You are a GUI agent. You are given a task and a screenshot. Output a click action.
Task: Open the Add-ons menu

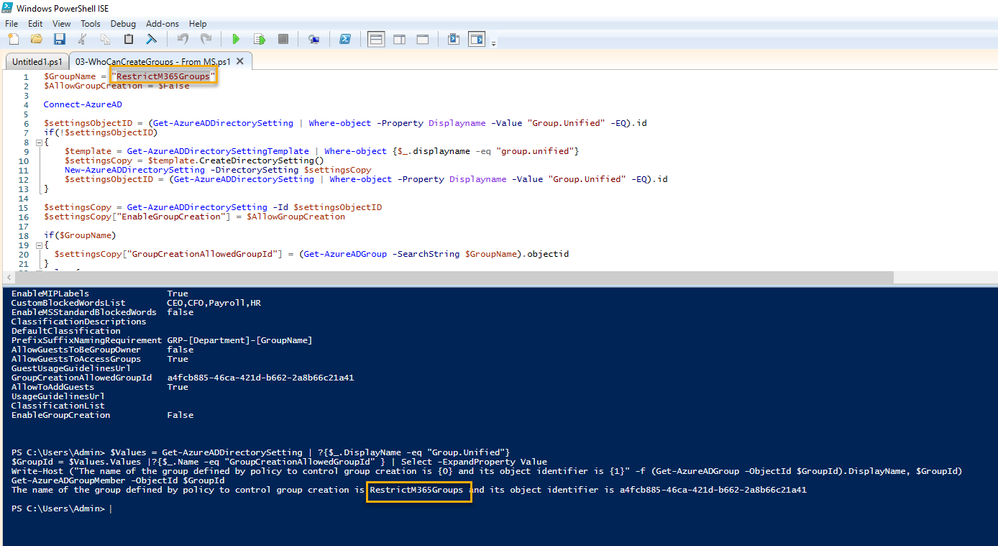[162, 24]
